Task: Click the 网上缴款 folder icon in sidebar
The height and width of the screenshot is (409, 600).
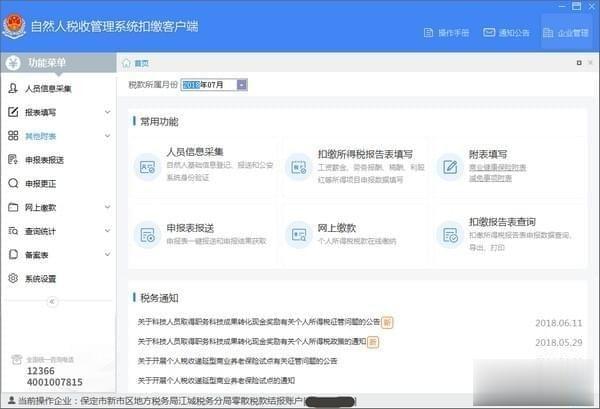Action: [x=13, y=207]
